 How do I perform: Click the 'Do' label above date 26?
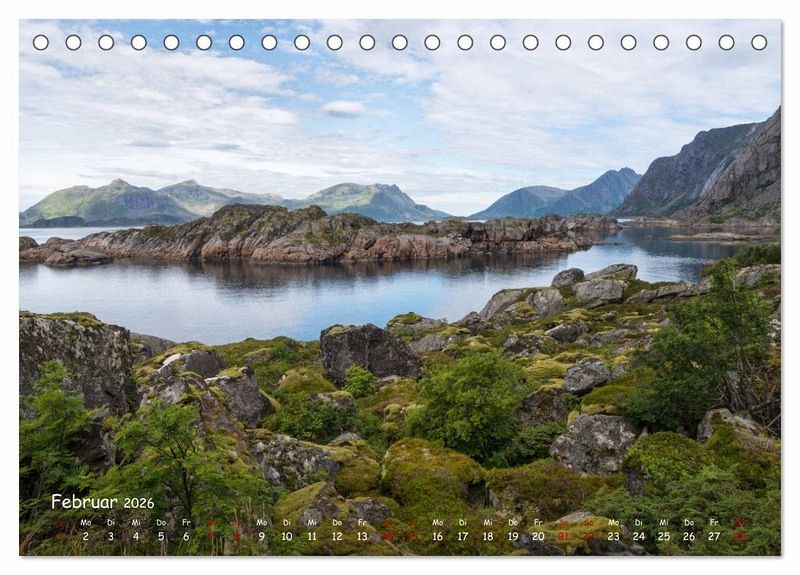(x=689, y=522)
